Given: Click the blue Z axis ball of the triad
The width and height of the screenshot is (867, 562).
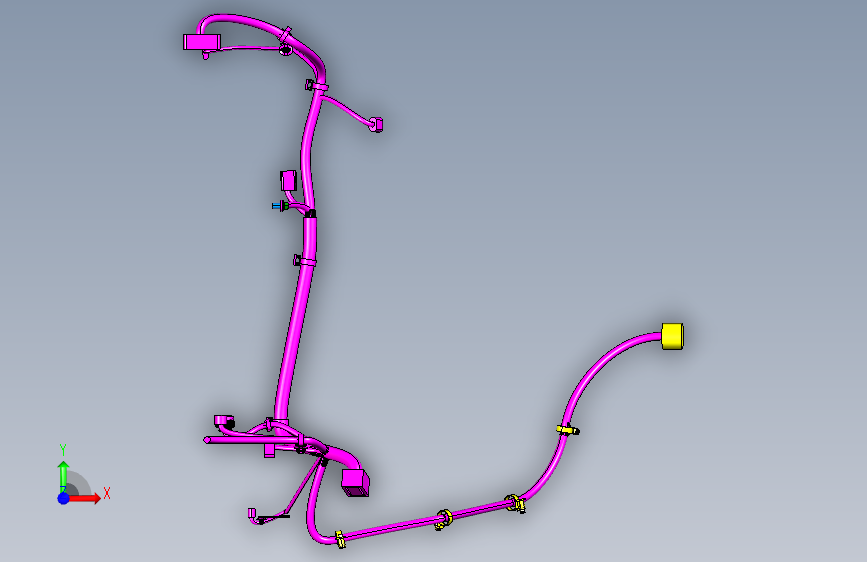Looking at the screenshot, I should click(x=64, y=498).
